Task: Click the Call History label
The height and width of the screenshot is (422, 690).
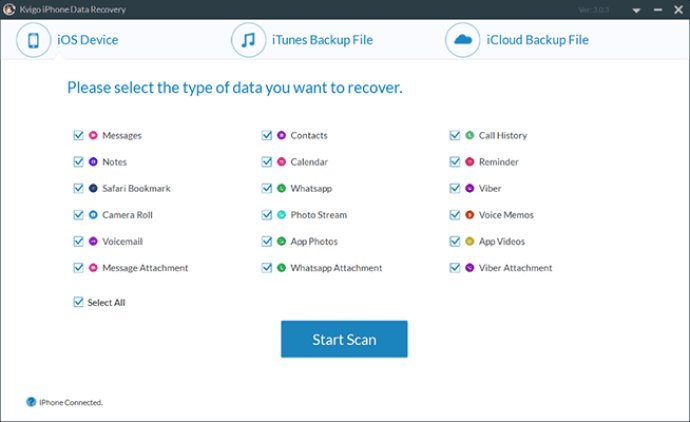Action: point(503,136)
